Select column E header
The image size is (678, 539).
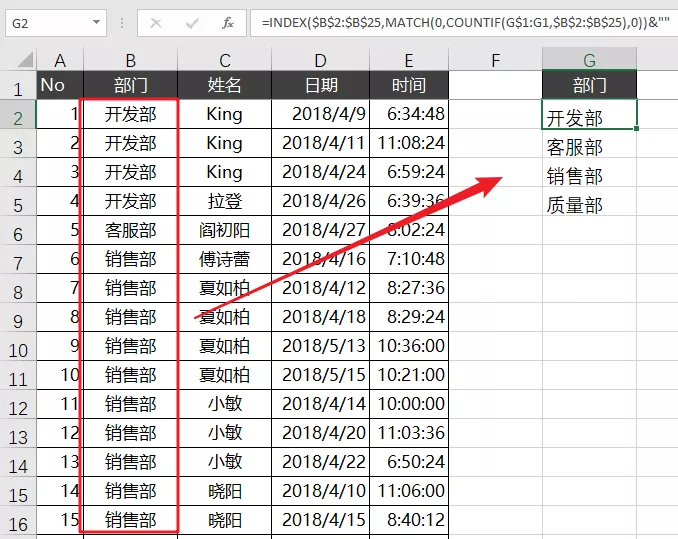409,60
